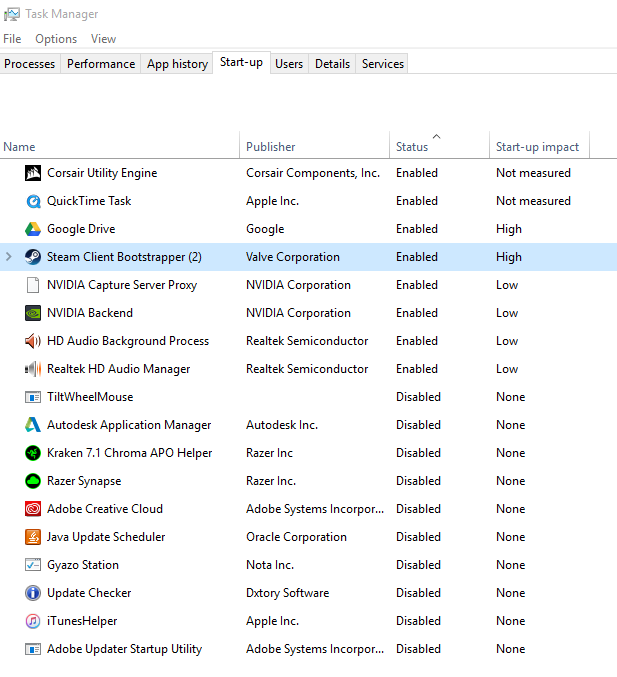
Task: Sort by the Name column header
Action: (120, 146)
